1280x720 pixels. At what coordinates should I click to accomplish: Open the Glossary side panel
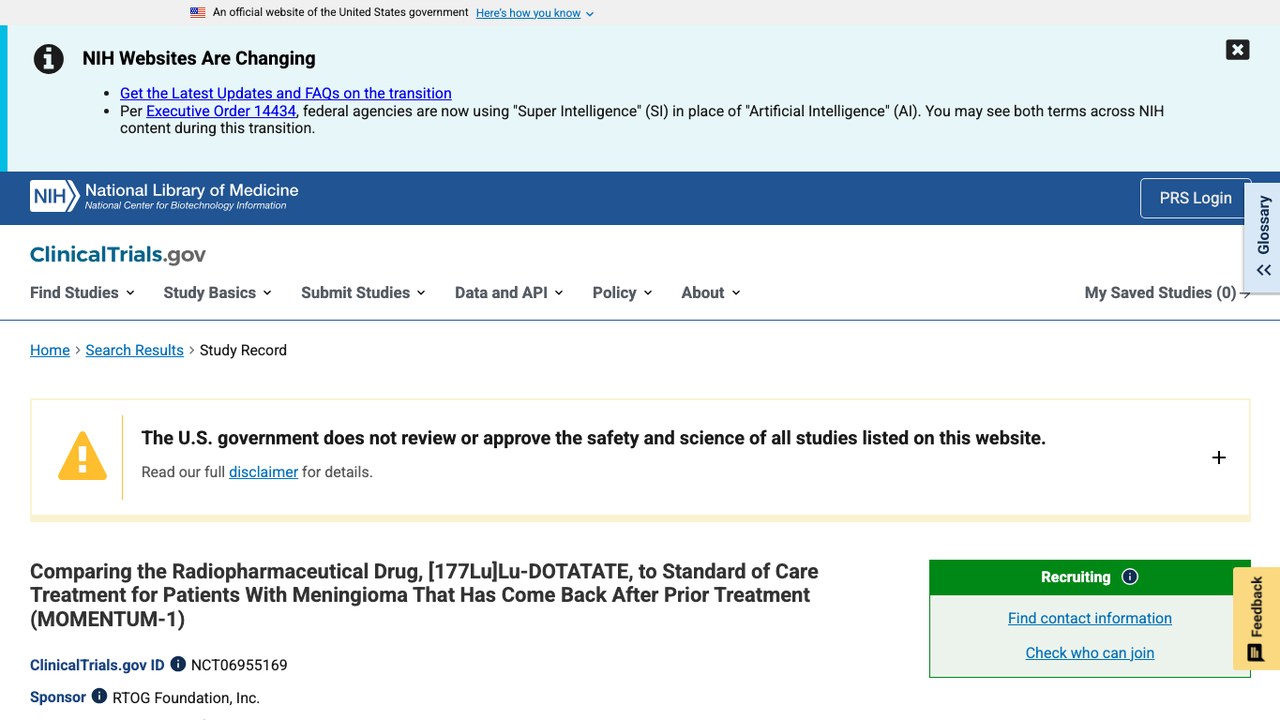[1263, 238]
